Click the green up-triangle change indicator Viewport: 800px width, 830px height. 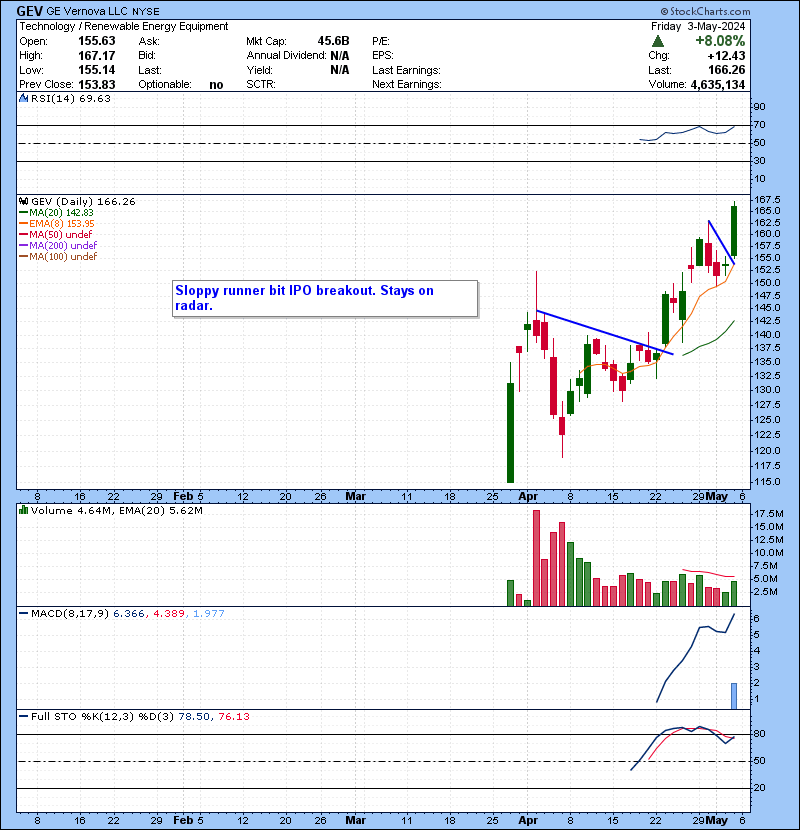pyautogui.click(x=658, y=41)
